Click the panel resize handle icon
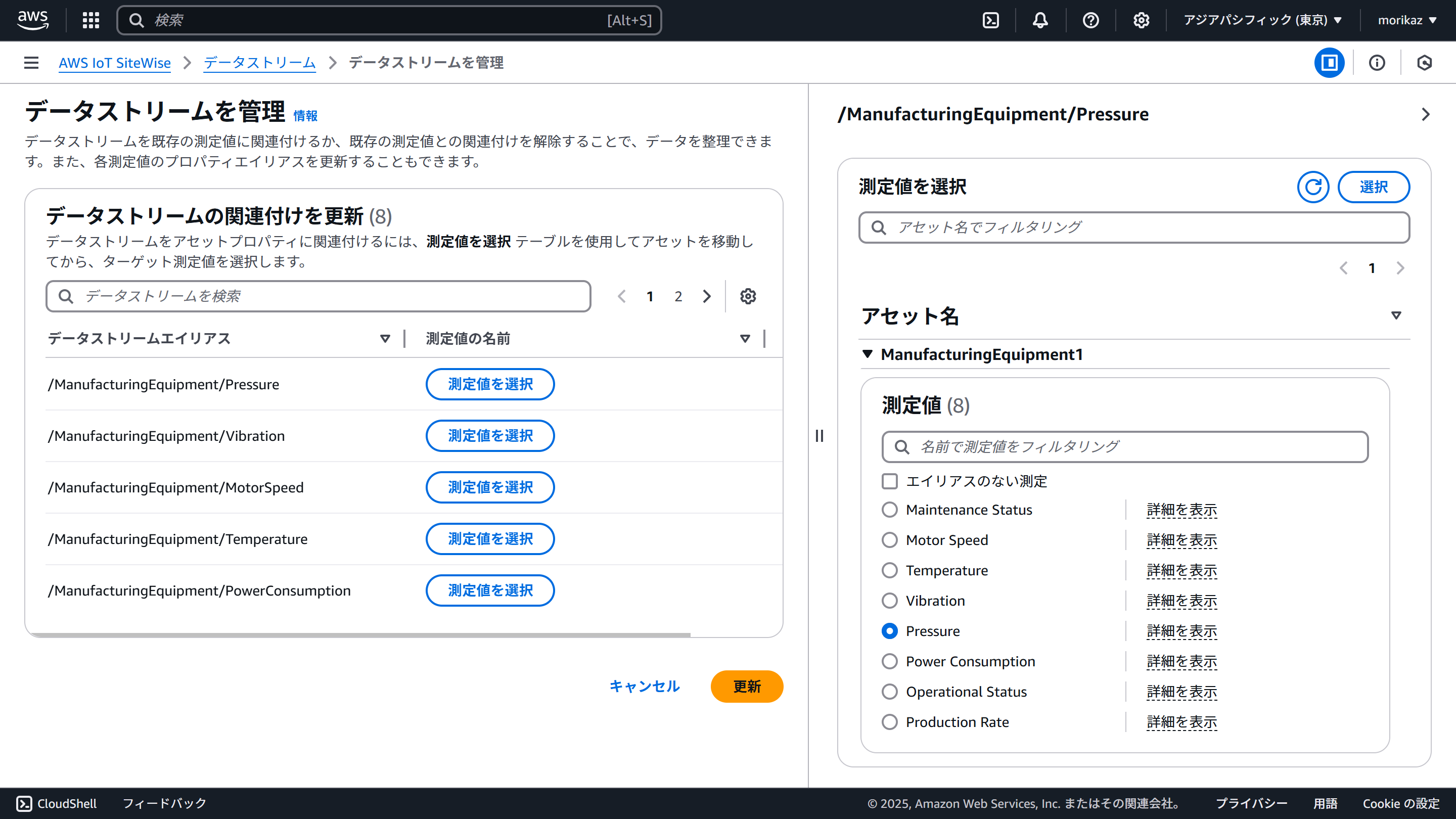Image resolution: width=1456 pixels, height=819 pixels. [x=820, y=436]
